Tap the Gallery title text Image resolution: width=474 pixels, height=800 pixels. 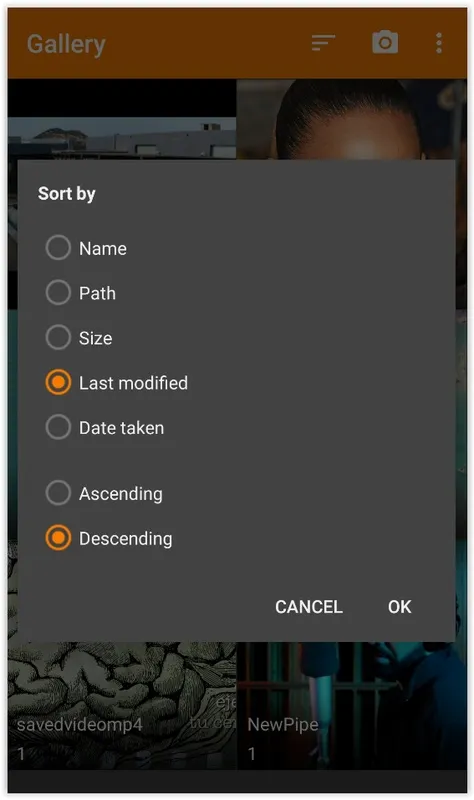66,44
